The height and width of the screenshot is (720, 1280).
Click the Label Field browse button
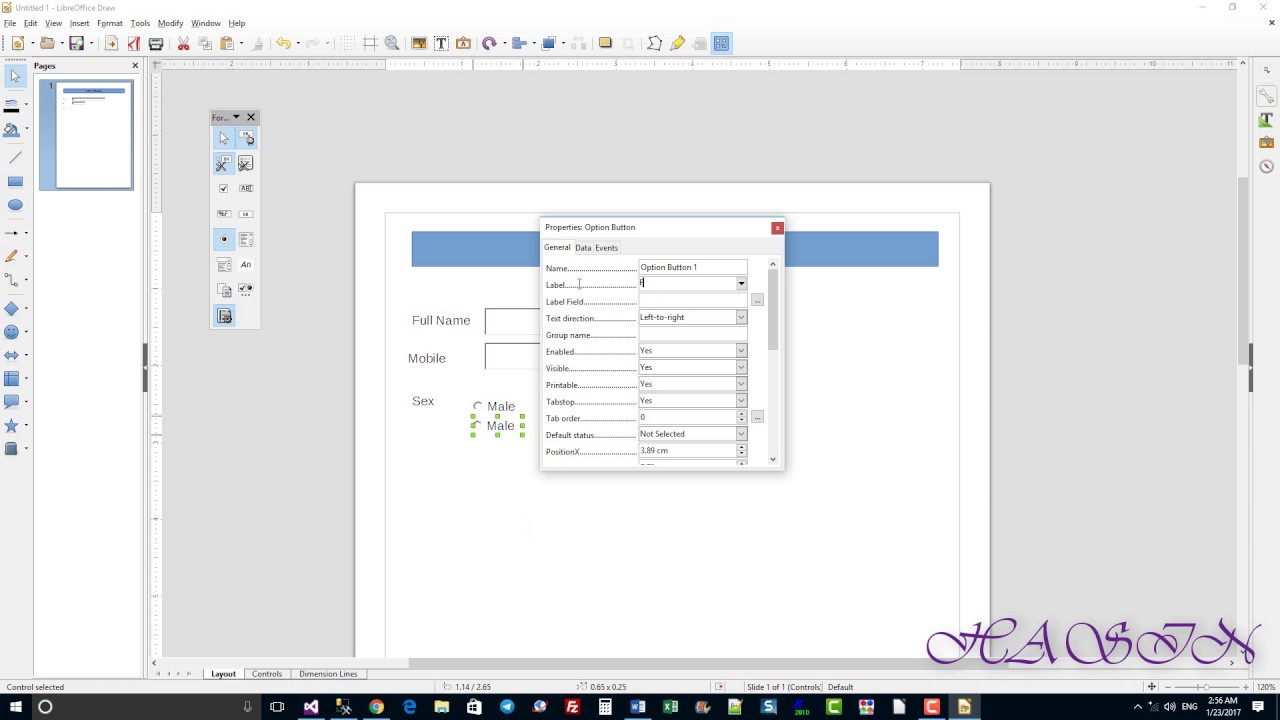[x=757, y=301]
